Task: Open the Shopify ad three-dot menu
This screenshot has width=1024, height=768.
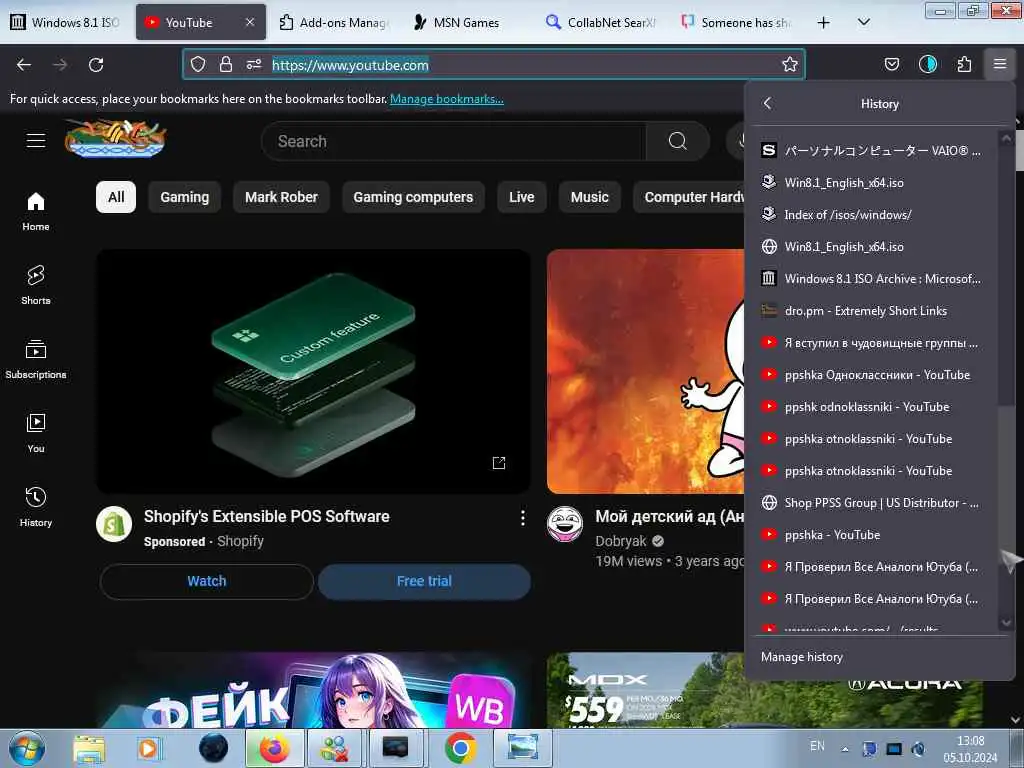Action: 522,518
